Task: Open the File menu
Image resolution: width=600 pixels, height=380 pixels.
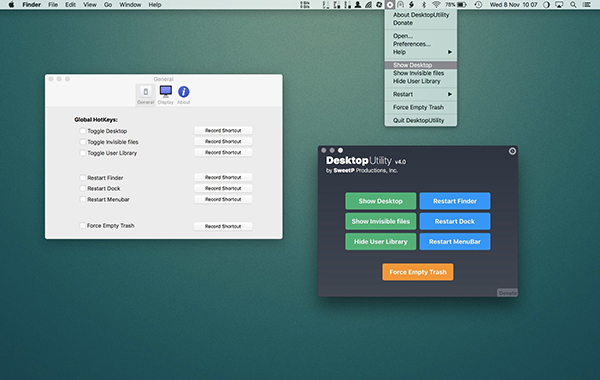Action: click(53, 5)
